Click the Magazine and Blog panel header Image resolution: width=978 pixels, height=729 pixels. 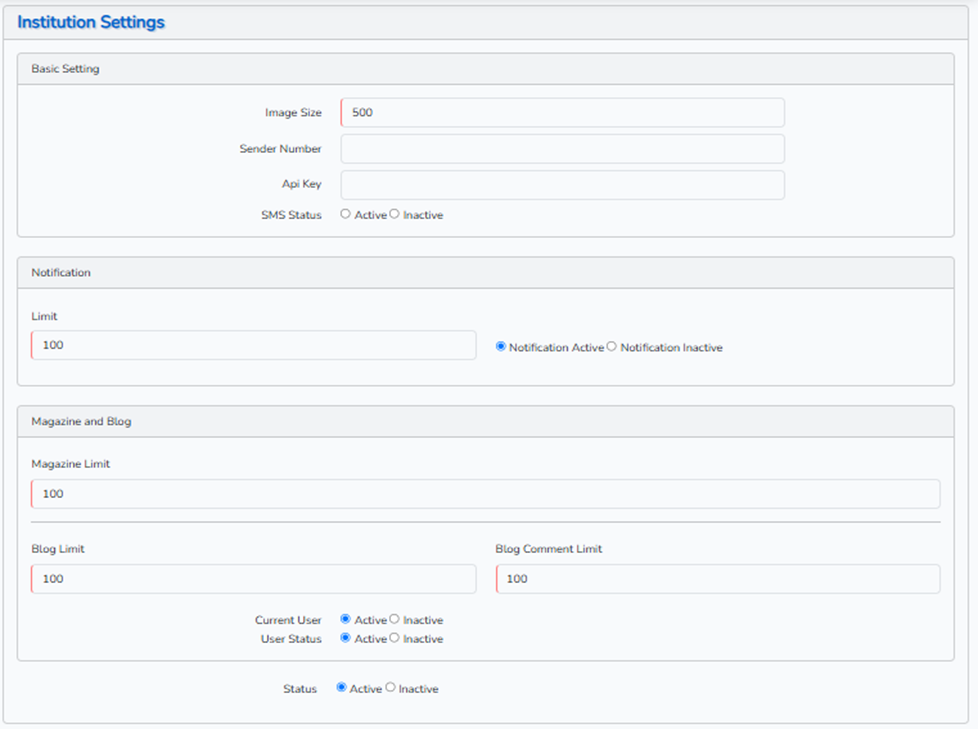point(486,421)
